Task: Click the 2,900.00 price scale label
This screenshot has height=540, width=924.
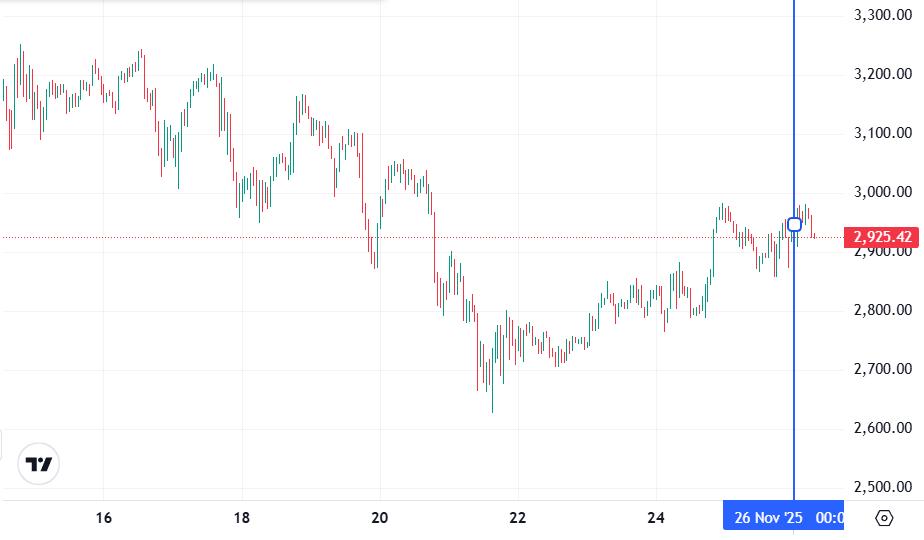Action: tap(882, 252)
